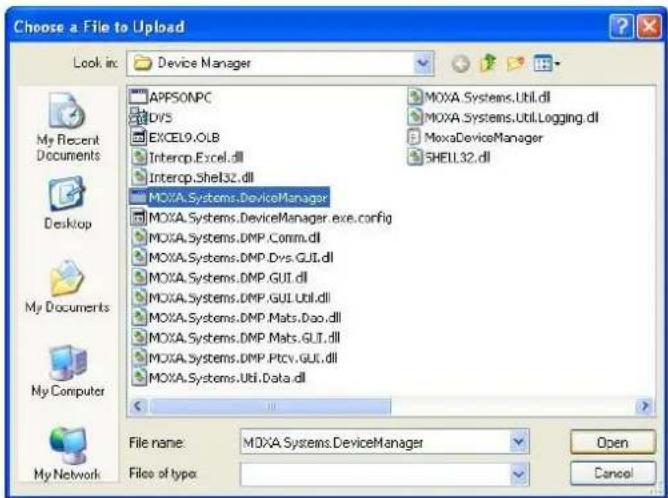Screen dimensions: 668x498
Task: Click the Back navigation arrow icon
Action: (461, 64)
